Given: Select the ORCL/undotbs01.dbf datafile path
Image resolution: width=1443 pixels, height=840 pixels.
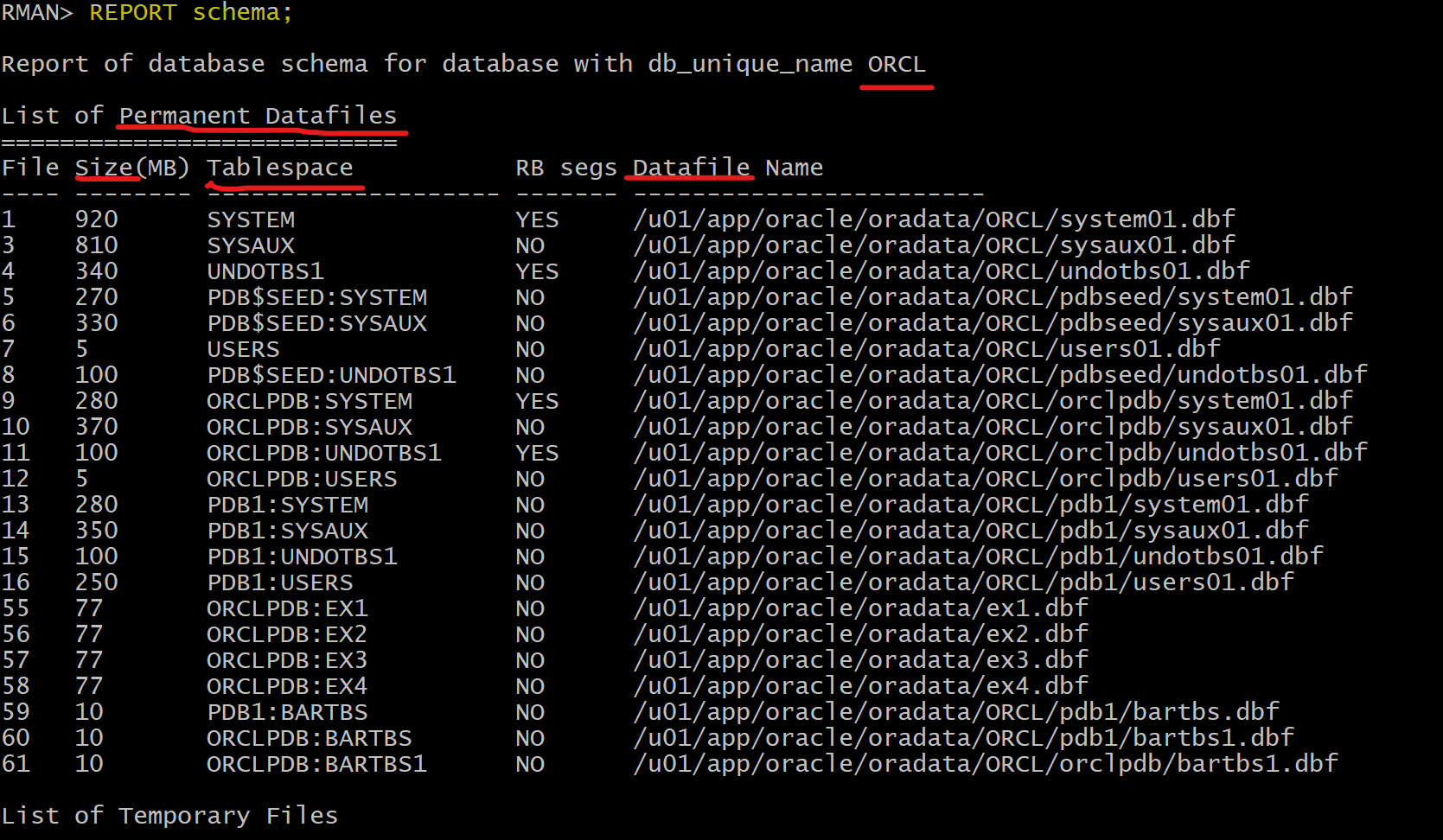Looking at the screenshot, I should [x=942, y=271].
